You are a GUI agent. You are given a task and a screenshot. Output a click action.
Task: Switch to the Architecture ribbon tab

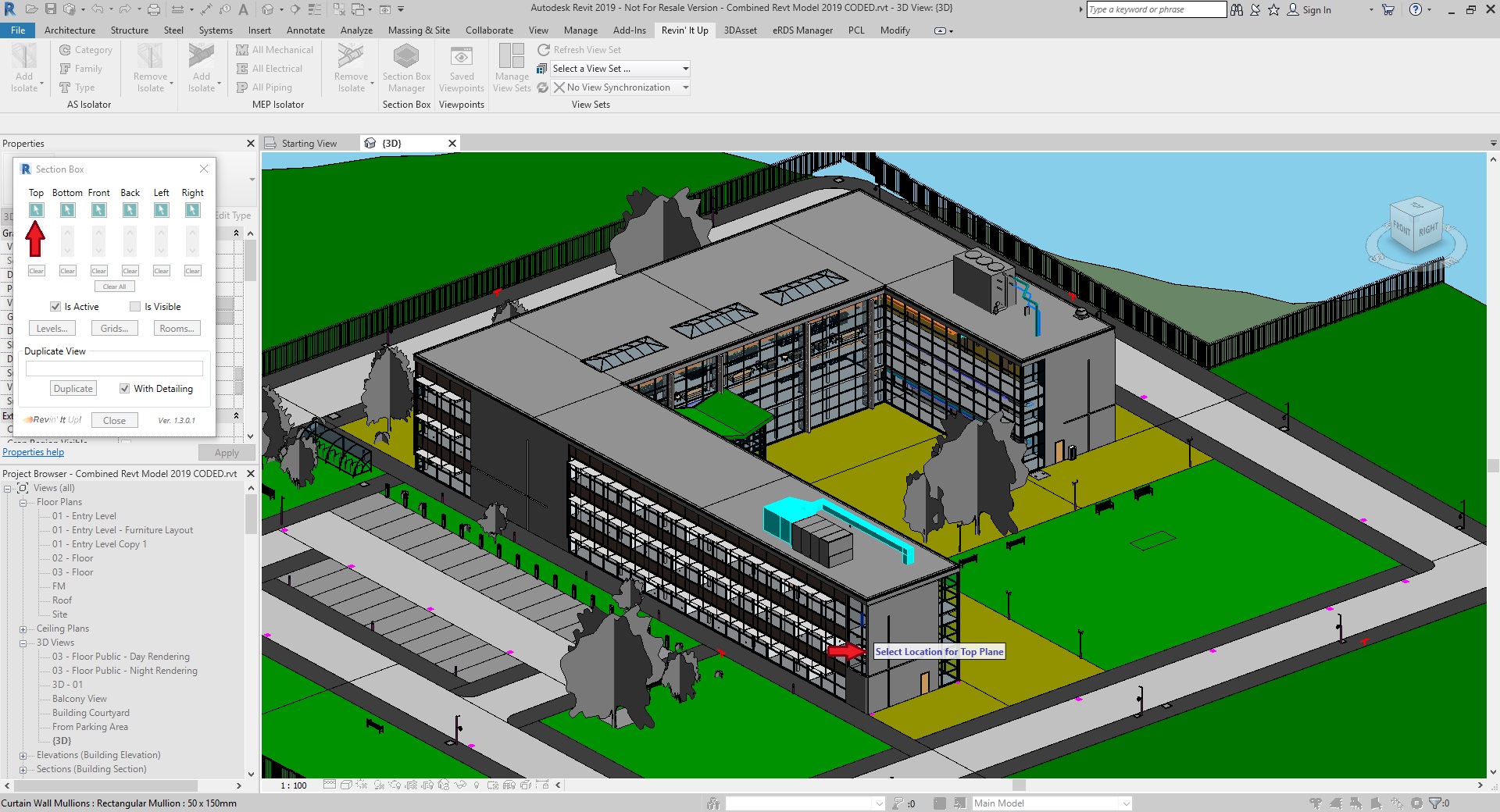(70, 30)
